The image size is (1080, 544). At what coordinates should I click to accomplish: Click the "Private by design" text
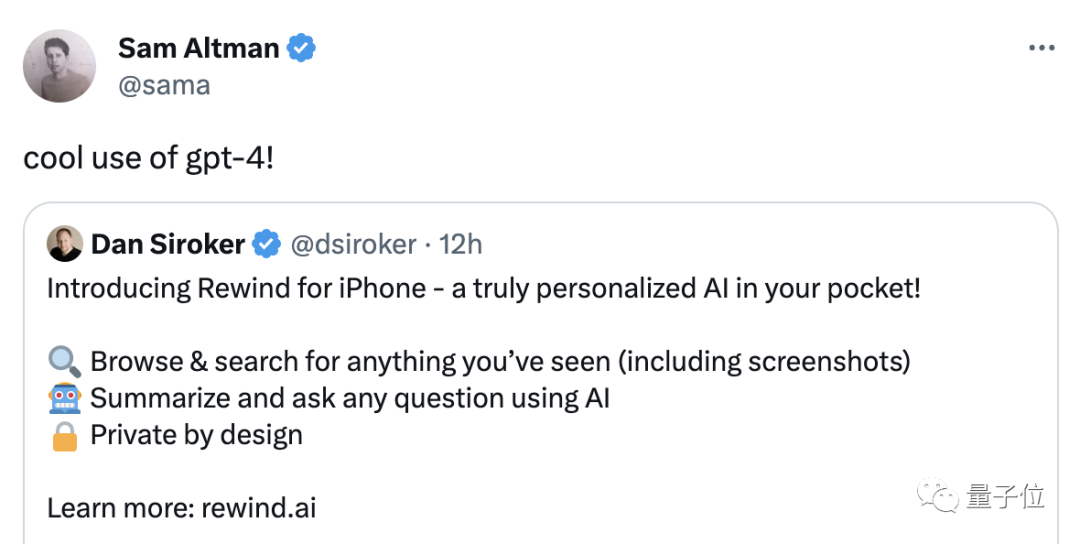pyautogui.click(x=196, y=436)
